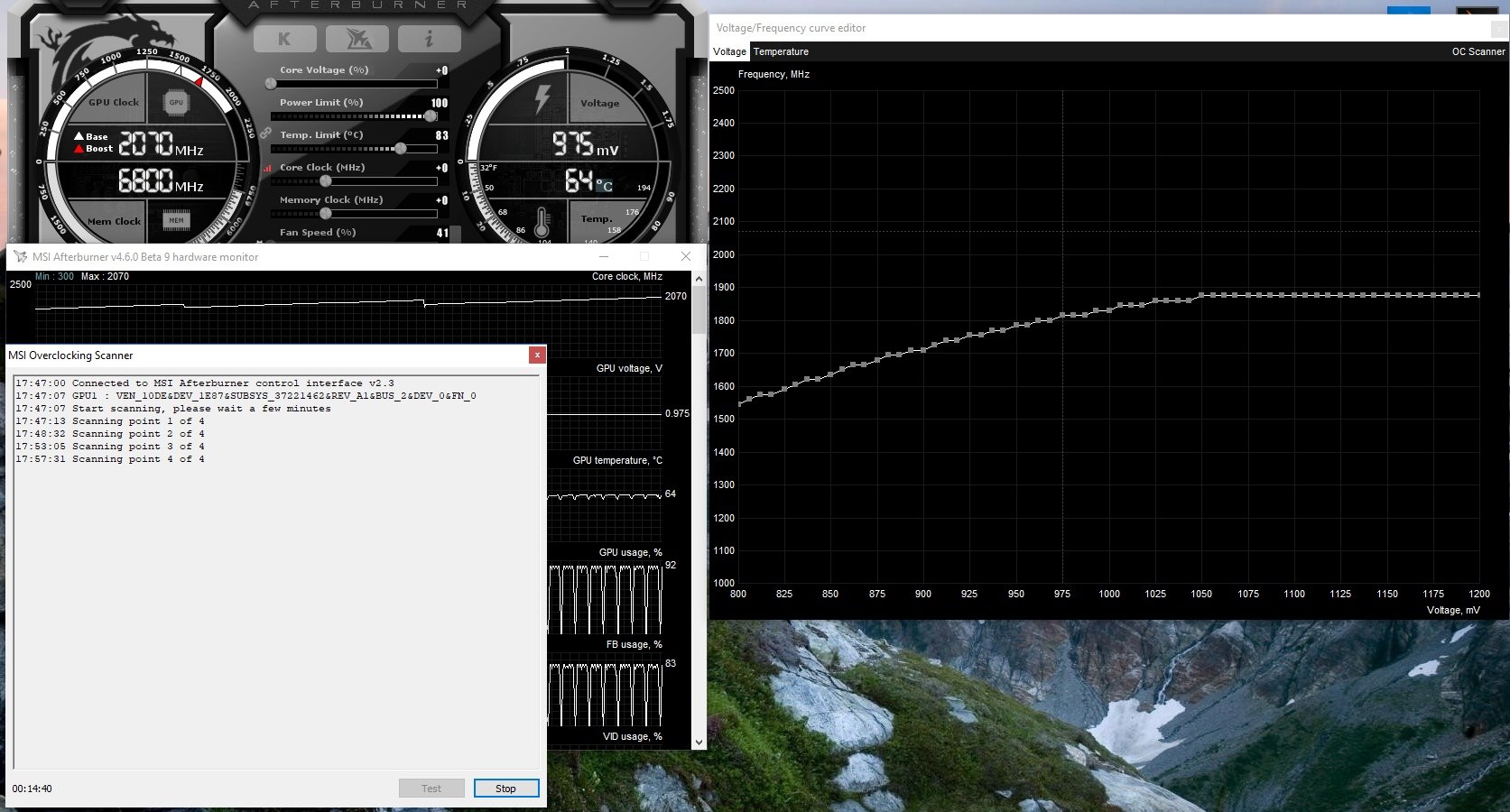1510x812 pixels.
Task: Click log line 'Connected to MSI Afterburner control interface'
Action: [x=205, y=383]
